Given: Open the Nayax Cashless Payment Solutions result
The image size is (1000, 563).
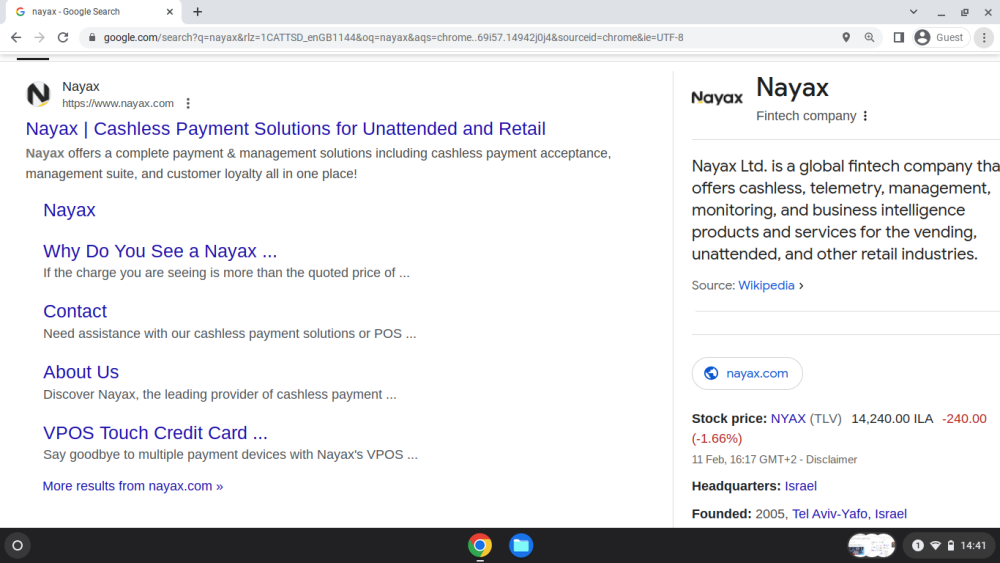Looking at the screenshot, I should tap(286, 129).
